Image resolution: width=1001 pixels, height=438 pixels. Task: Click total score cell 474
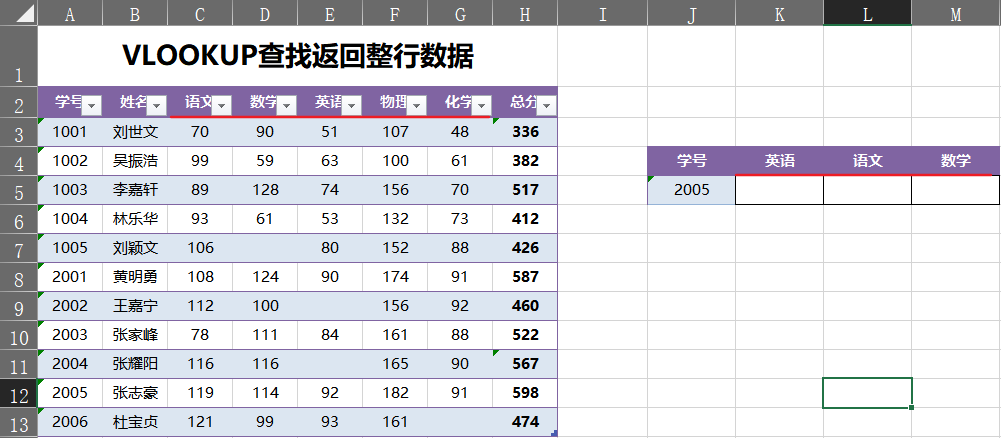coord(525,422)
